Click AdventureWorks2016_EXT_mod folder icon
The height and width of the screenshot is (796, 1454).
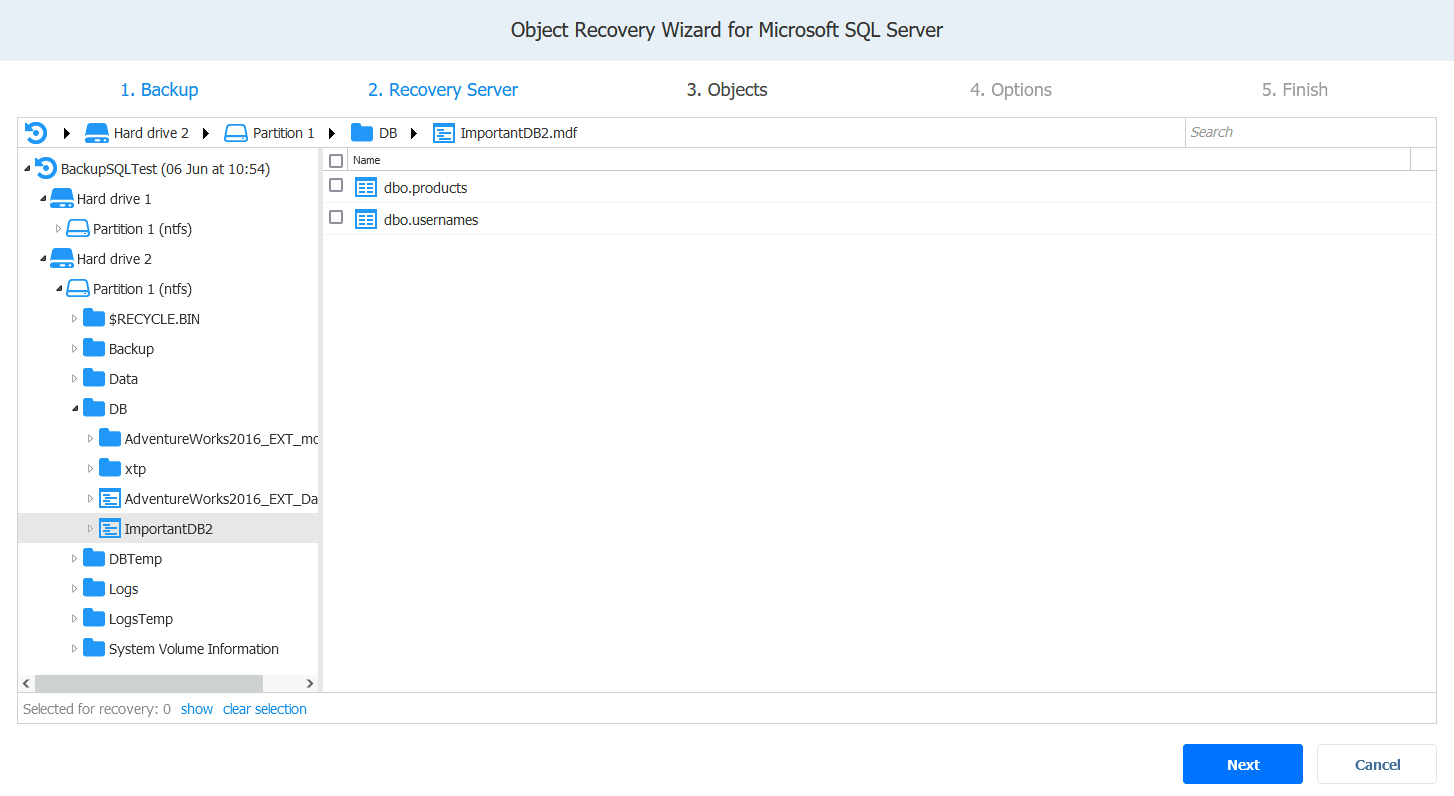110,438
